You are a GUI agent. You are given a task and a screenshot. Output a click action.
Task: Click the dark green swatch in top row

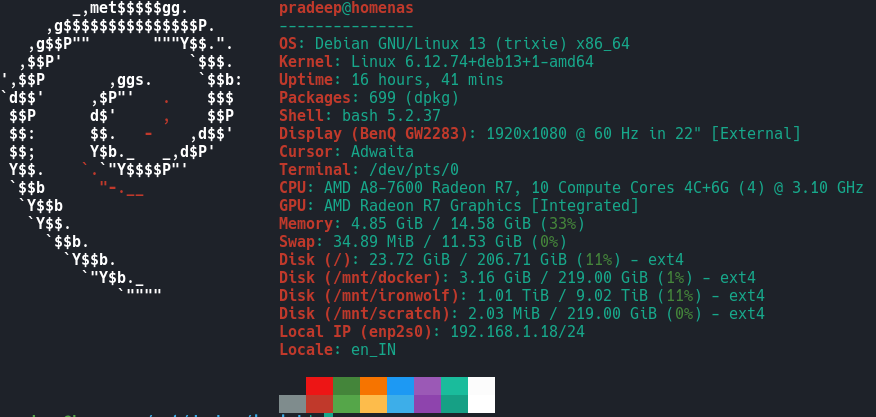pyautogui.click(x=346, y=386)
